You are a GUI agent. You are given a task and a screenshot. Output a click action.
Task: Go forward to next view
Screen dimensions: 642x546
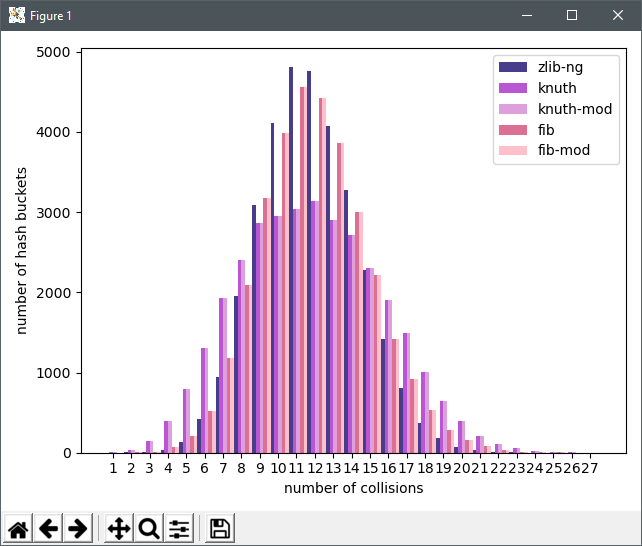[78, 528]
